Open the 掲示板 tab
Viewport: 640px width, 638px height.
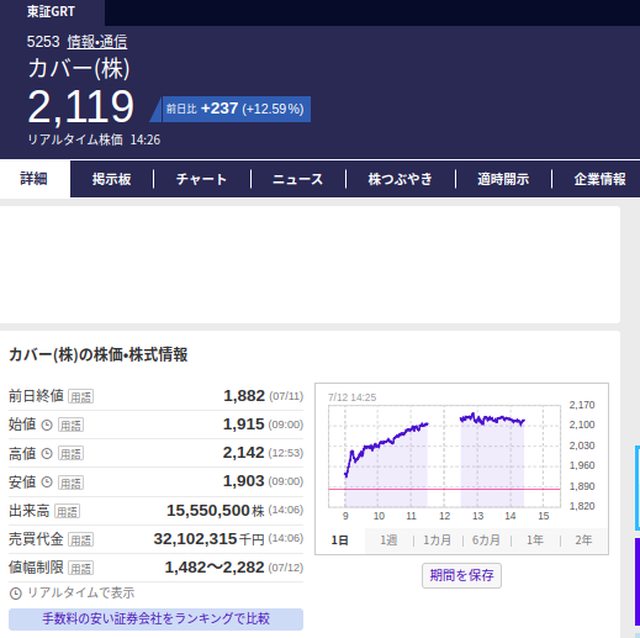point(111,179)
